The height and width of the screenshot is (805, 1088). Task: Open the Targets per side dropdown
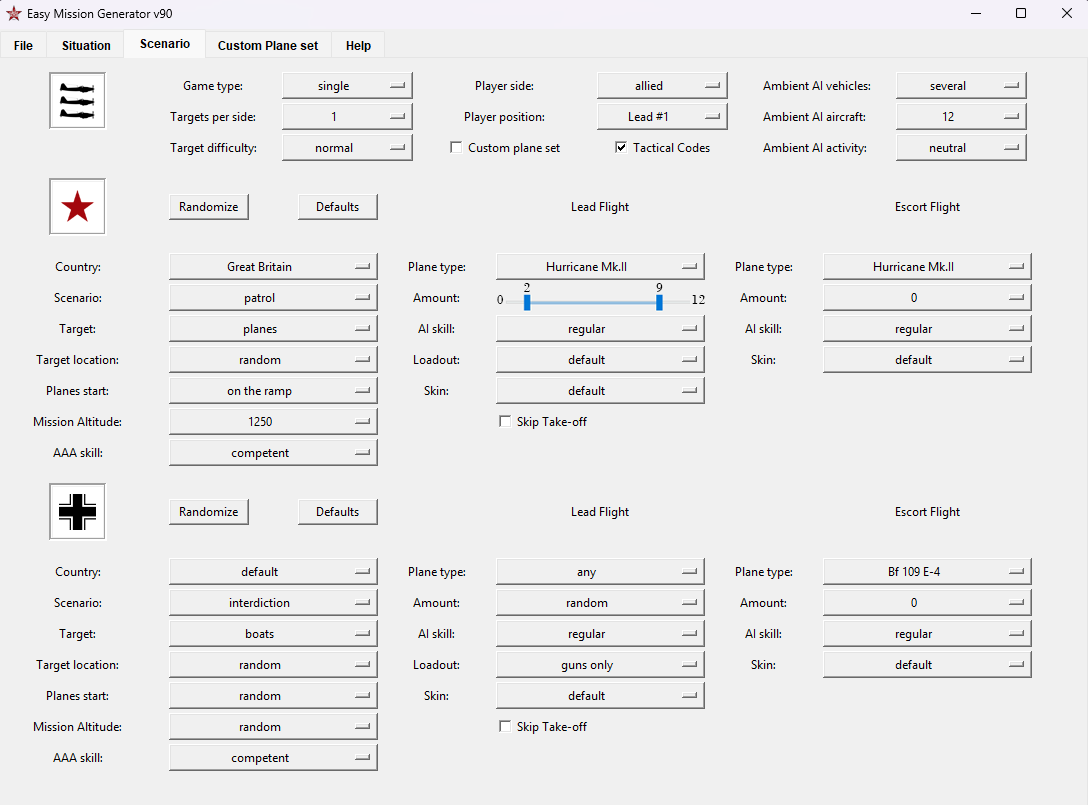click(347, 117)
